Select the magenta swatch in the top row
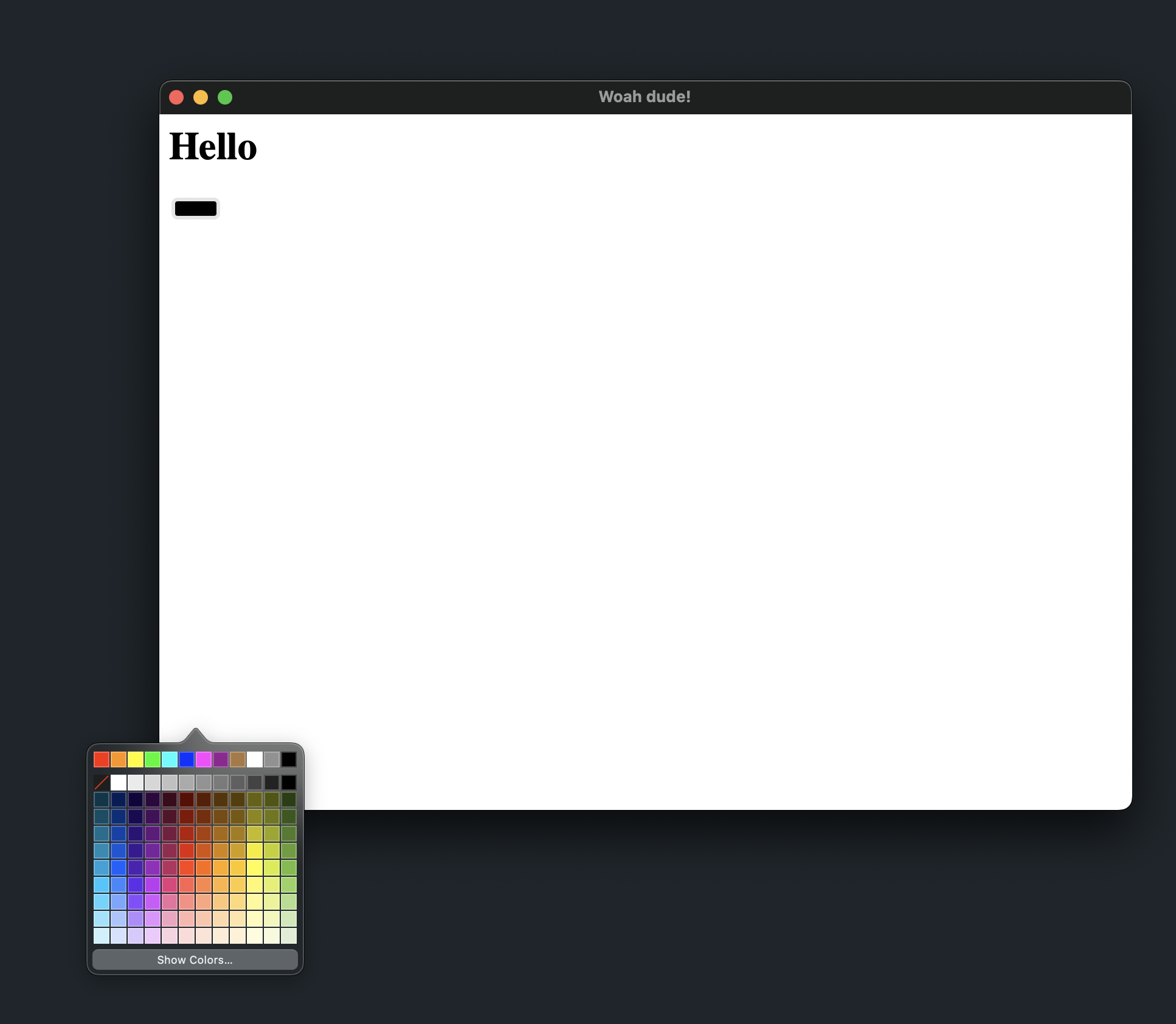Screen dimensions: 1176x1024 pyautogui.click(x=204, y=759)
